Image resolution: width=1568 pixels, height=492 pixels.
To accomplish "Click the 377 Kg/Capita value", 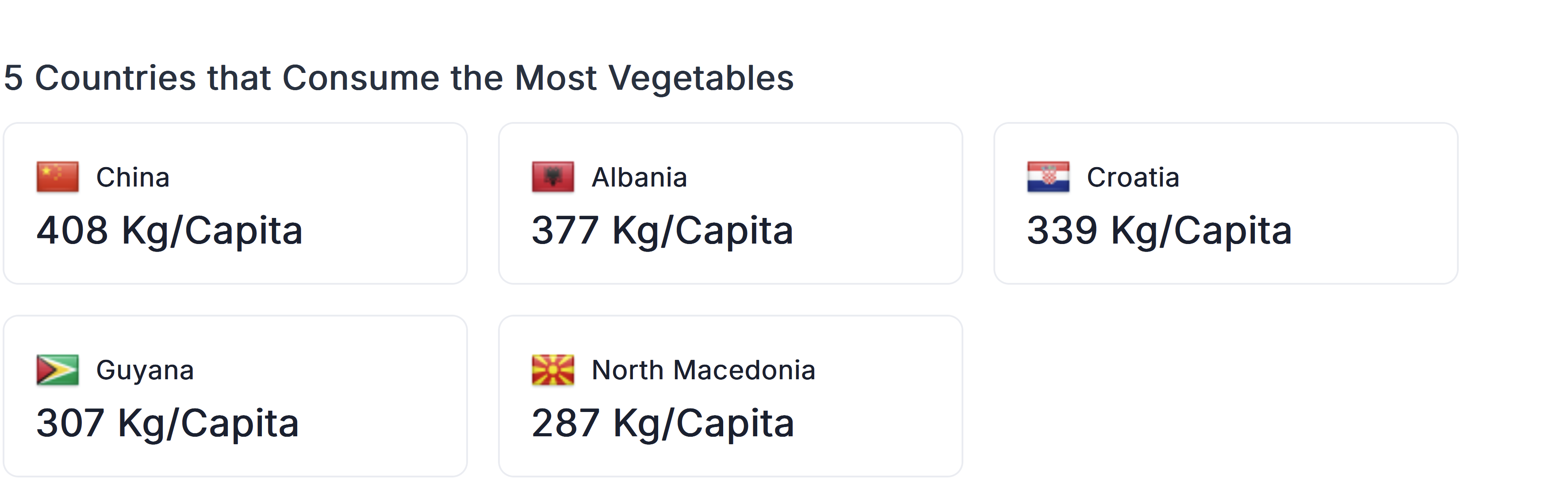I will click(x=662, y=231).
